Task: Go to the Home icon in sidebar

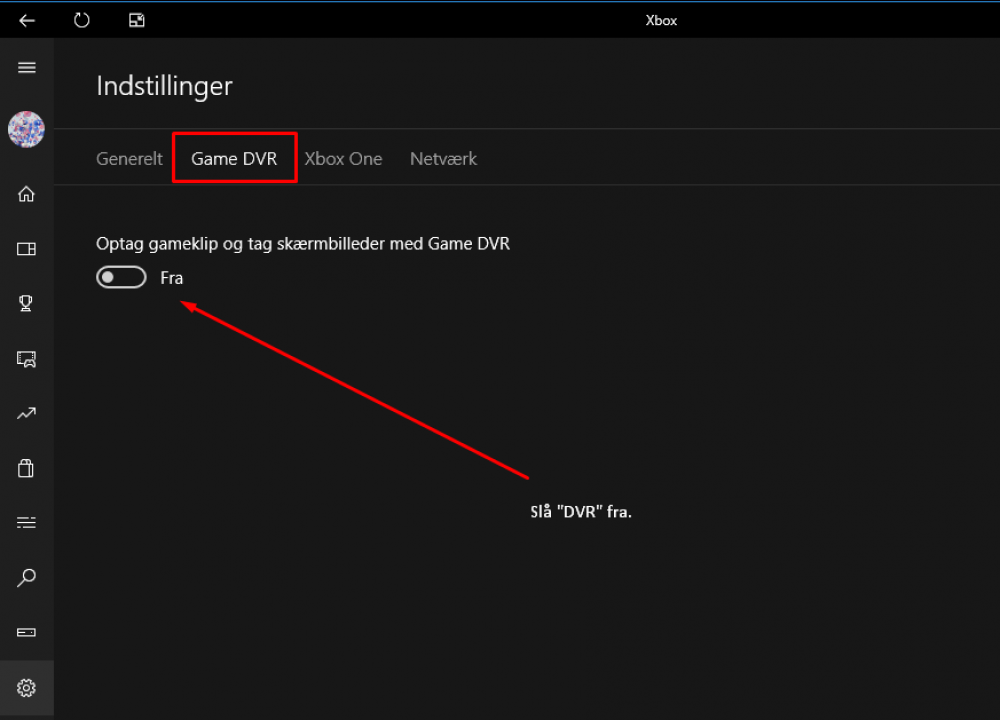Action: click(x=26, y=194)
